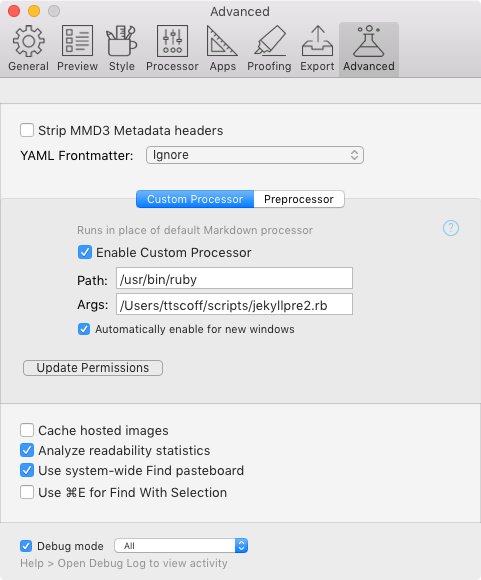Image resolution: width=481 pixels, height=580 pixels.
Task: Click the Update Permissions button
Action: (93, 368)
